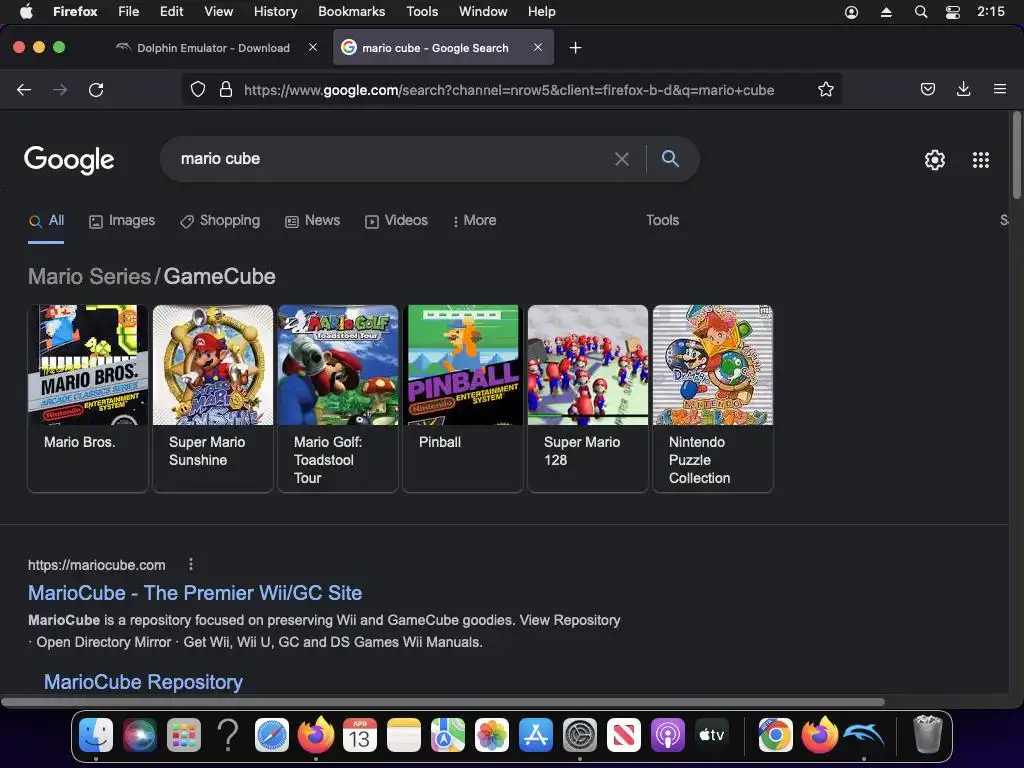Open the Trash in the Dock
Image resolution: width=1024 pixels, height=768 pixels.
(927, 735)
